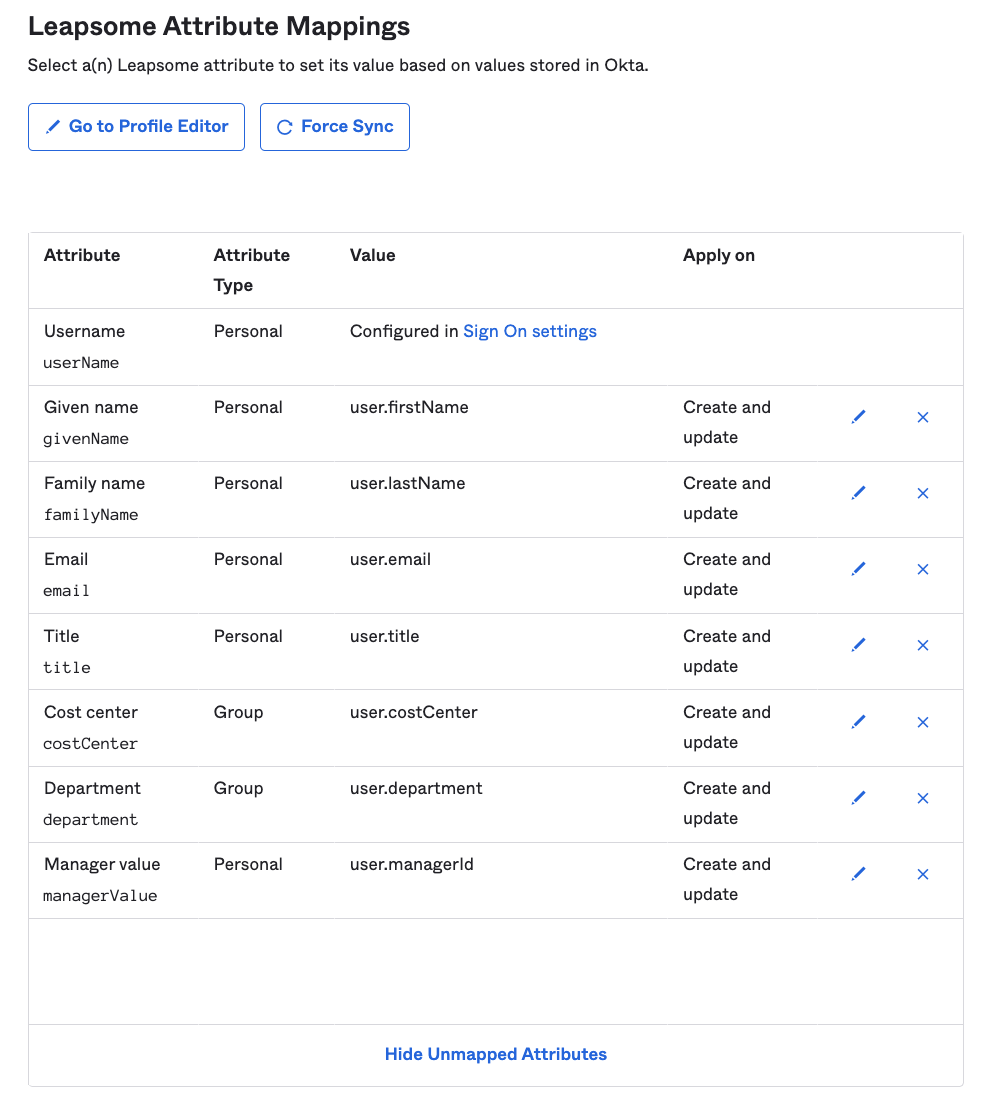Hide Unmapped Attributes
The width and height of the screenshot is (989, 1100).
(496, 1054)
